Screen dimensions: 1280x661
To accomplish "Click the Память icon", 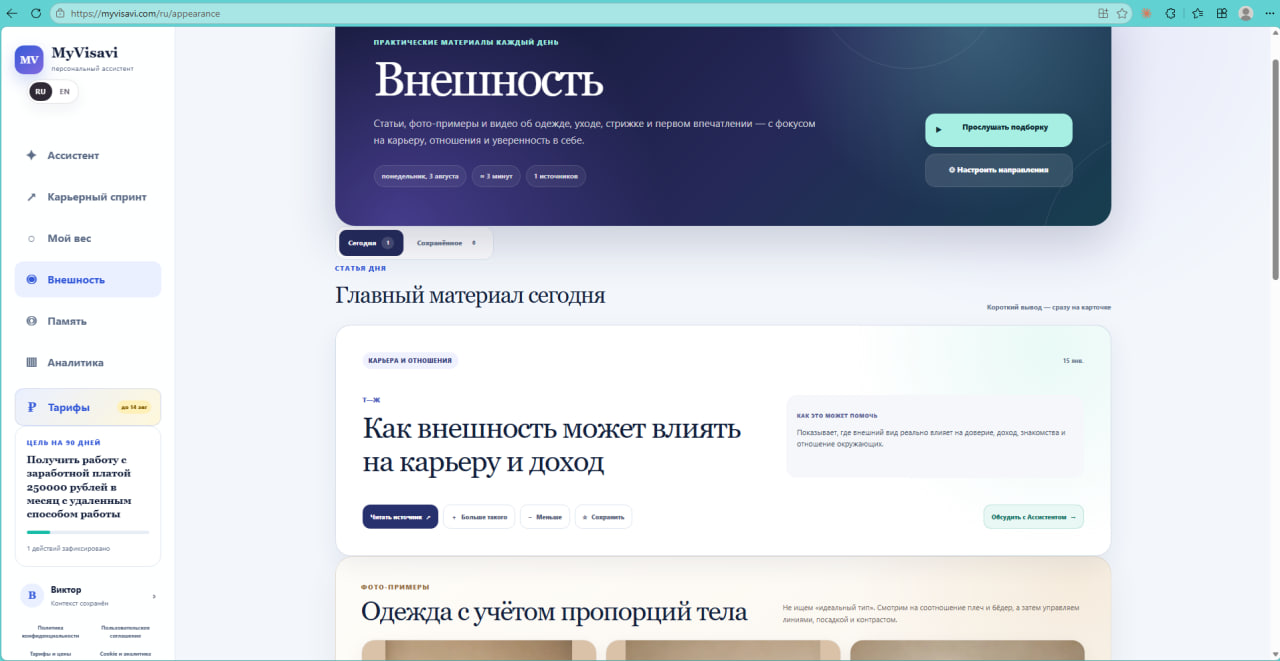I will click(x=31, y=321).
